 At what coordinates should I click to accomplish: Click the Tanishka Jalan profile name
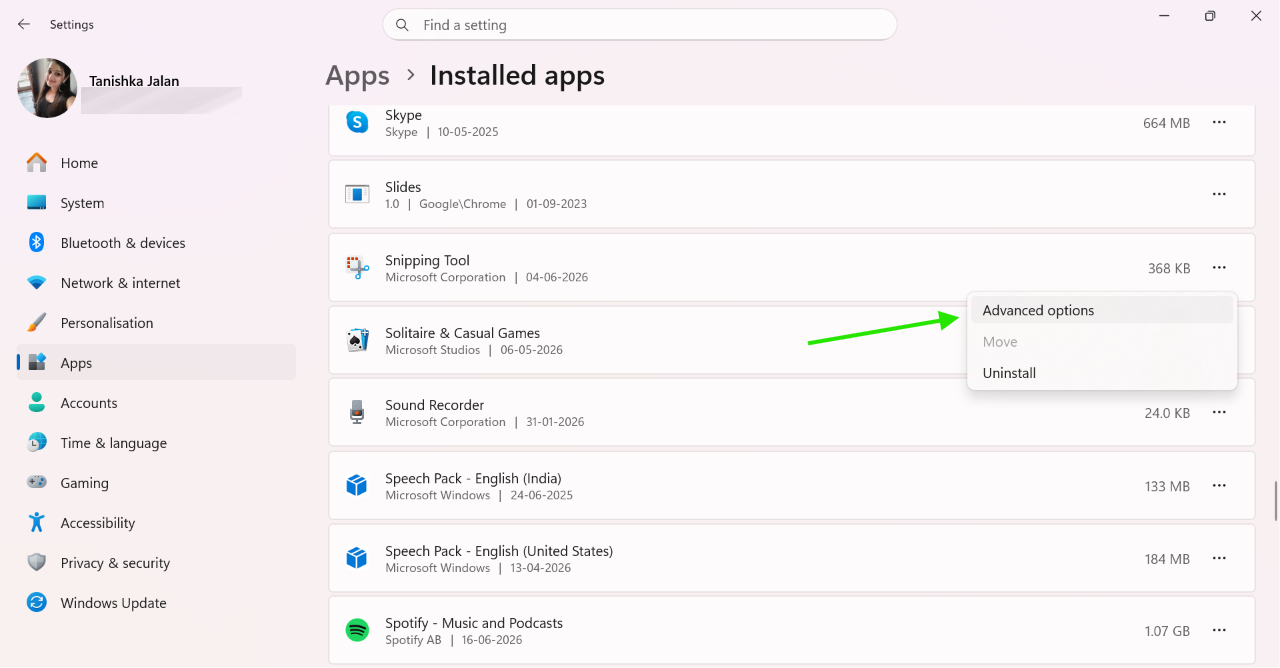click(x=134, y=81)
